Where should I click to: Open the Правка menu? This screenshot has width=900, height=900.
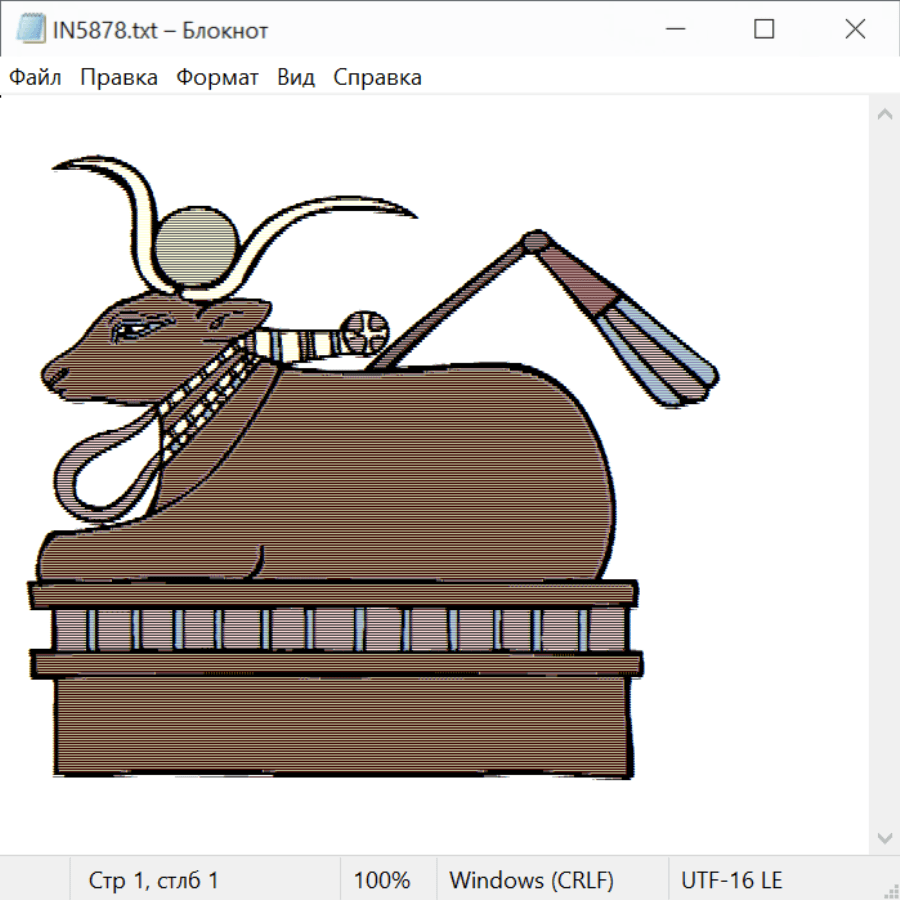pyautogui.click(x=119, y=78)
